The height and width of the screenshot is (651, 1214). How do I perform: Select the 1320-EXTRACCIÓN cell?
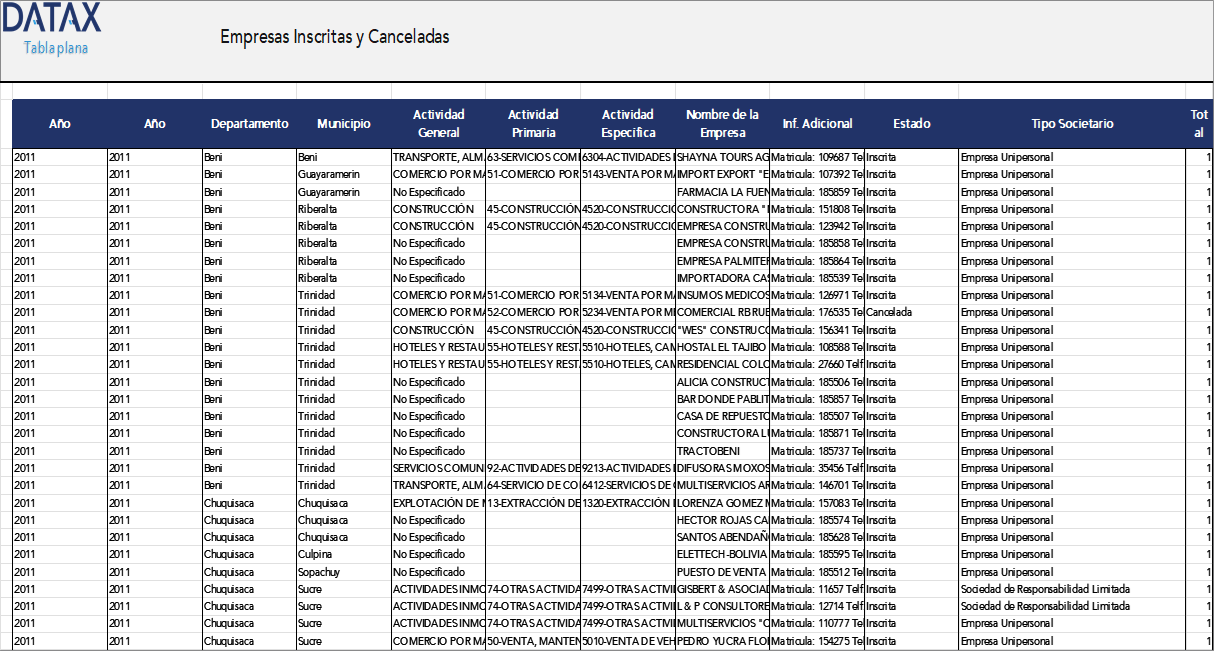[x=628, y=503]
